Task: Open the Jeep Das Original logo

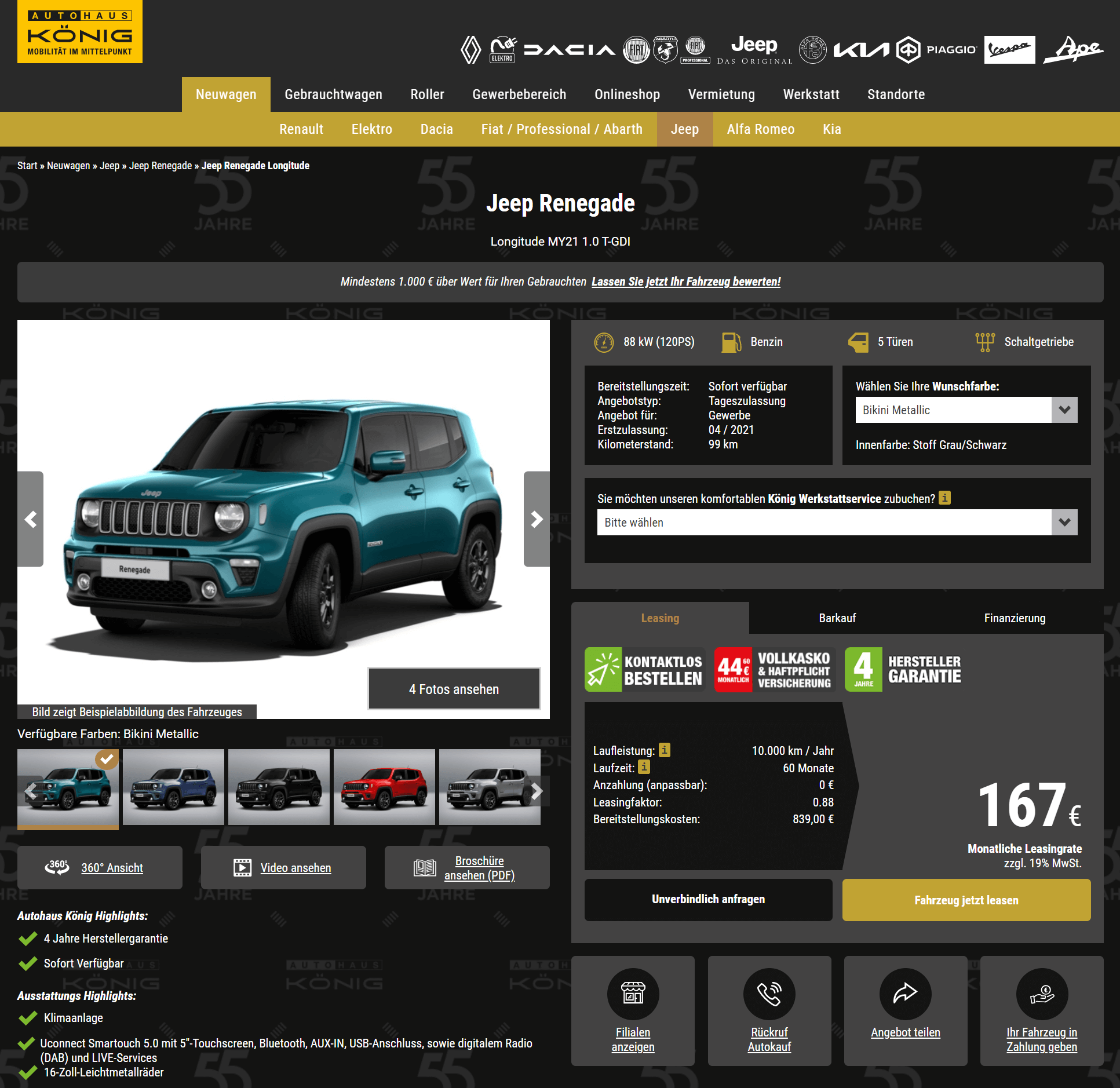Action: (754, 50)
